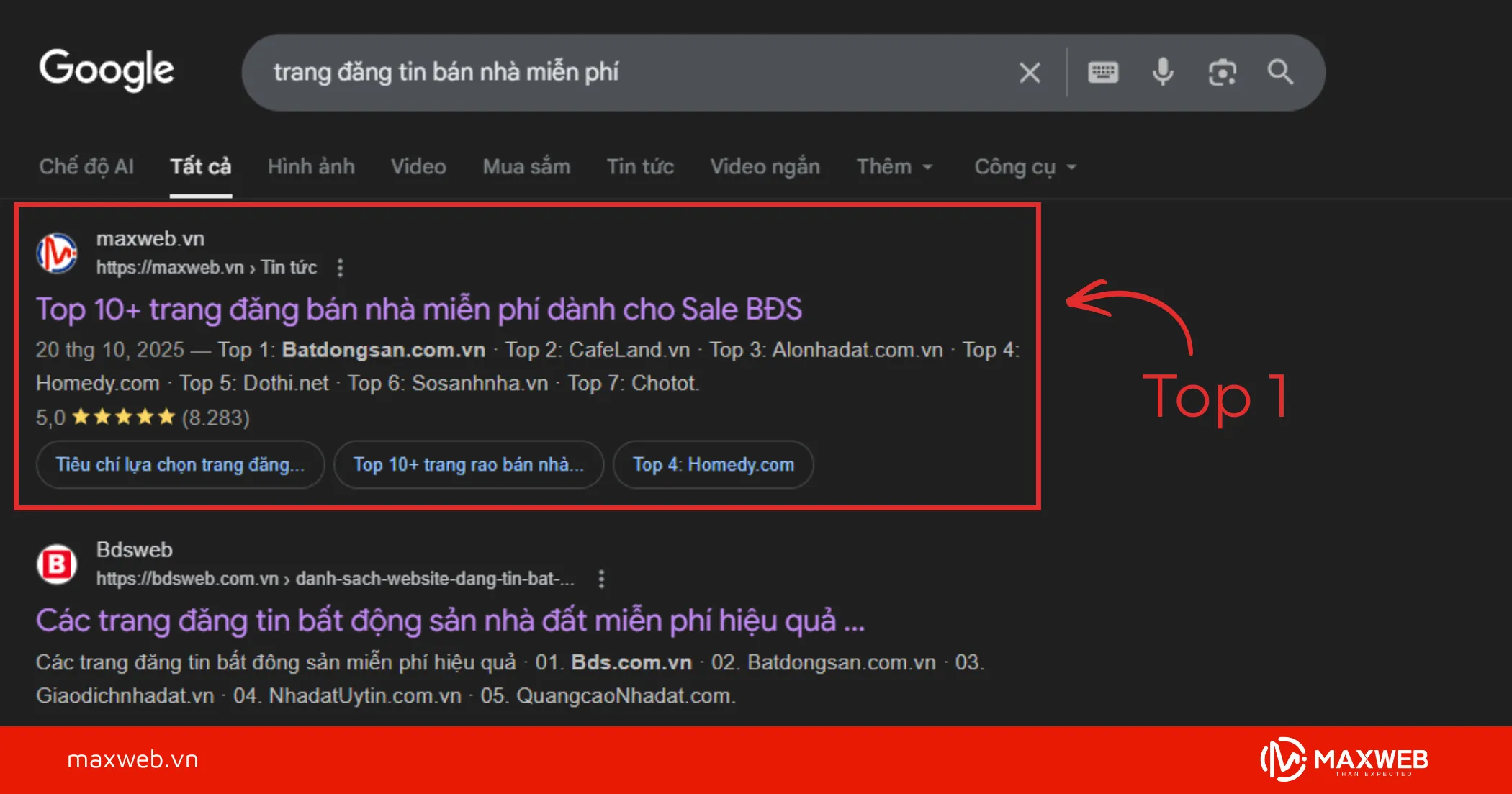Switch to the Tin tức tab
Image resolution: width=1512 pixels, height=794 pixels.
click(x=640, y=167)
